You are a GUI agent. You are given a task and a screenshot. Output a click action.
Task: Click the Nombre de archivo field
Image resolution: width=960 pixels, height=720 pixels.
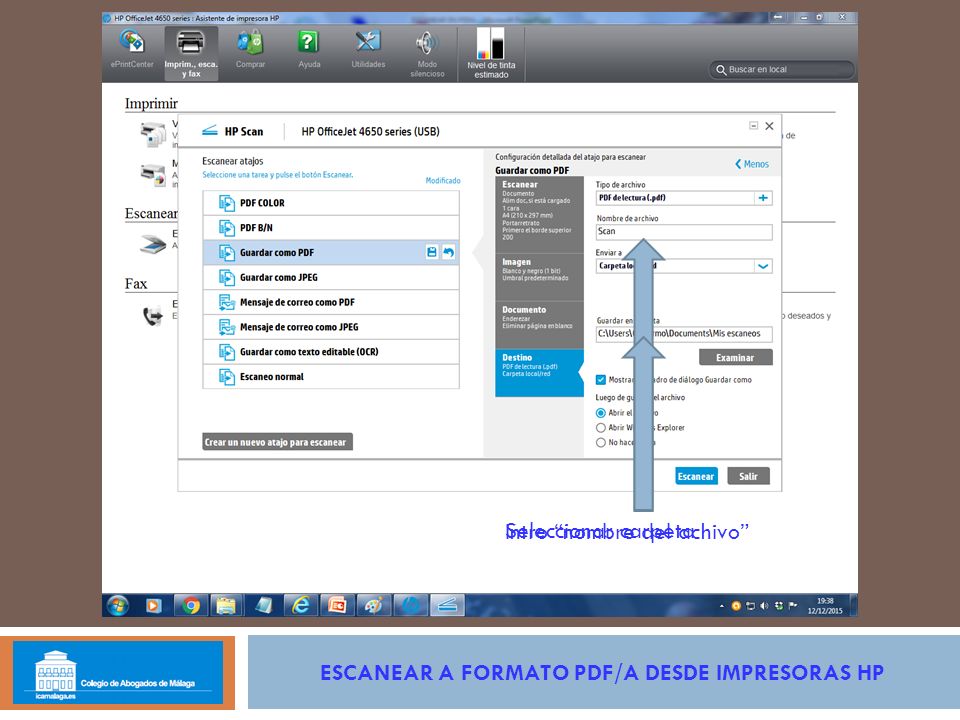684,231
